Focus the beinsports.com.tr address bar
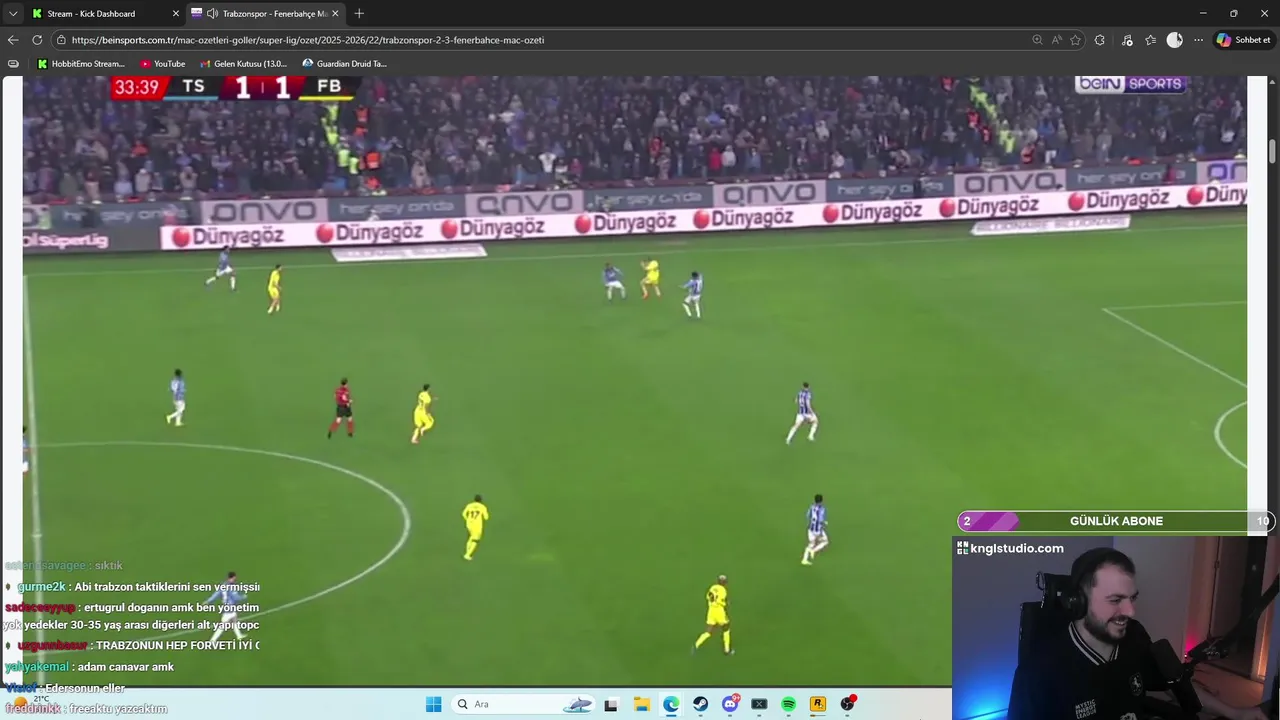1280x720 pixels. [308, 40]
